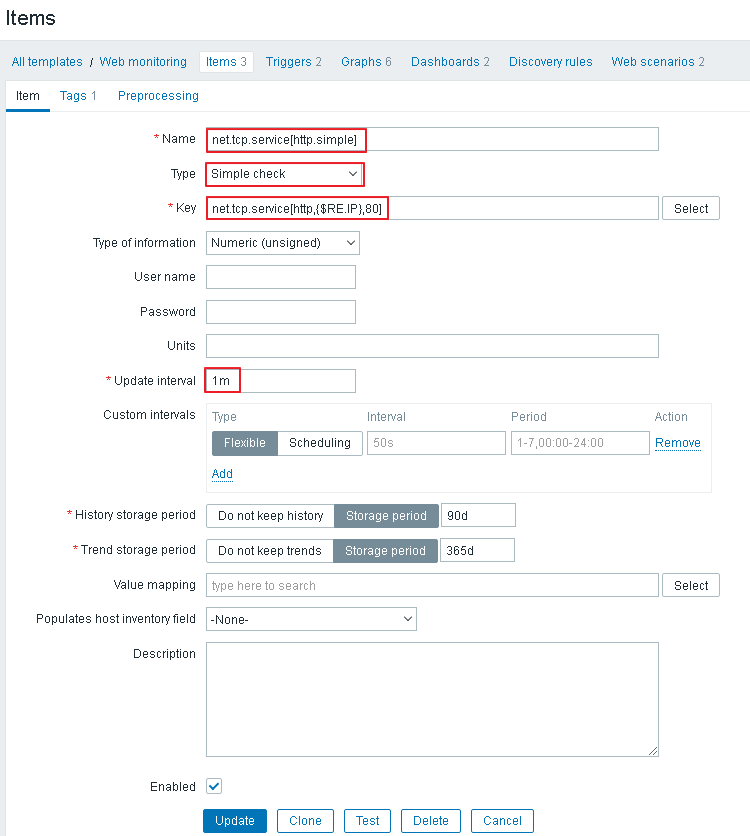Image resolution: width=750 pixels, height=836 pixels.
Task: Click the Password input field
Action: [281, 312]
